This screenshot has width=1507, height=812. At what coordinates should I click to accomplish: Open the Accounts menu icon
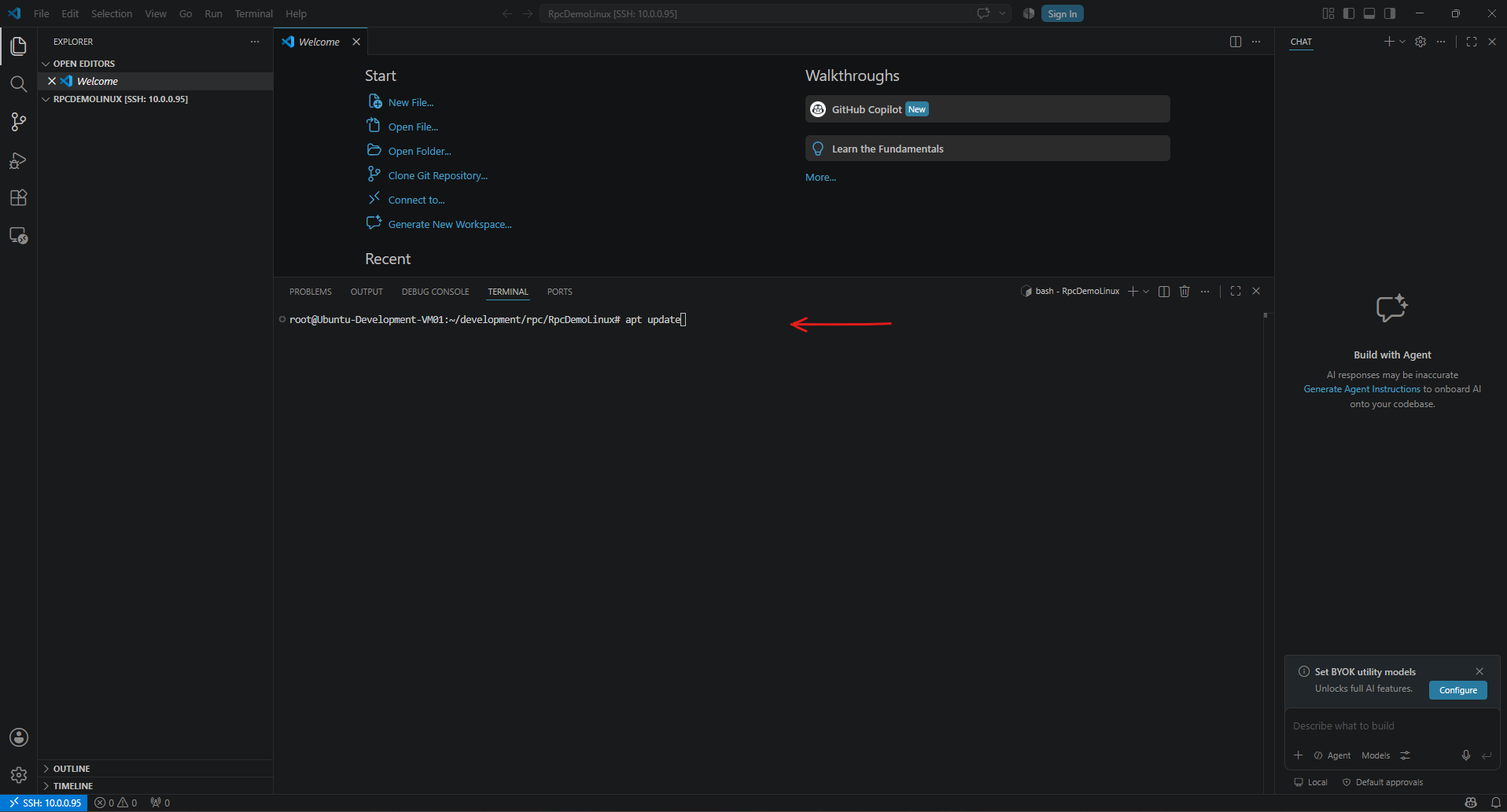click(x=19, y=737)
